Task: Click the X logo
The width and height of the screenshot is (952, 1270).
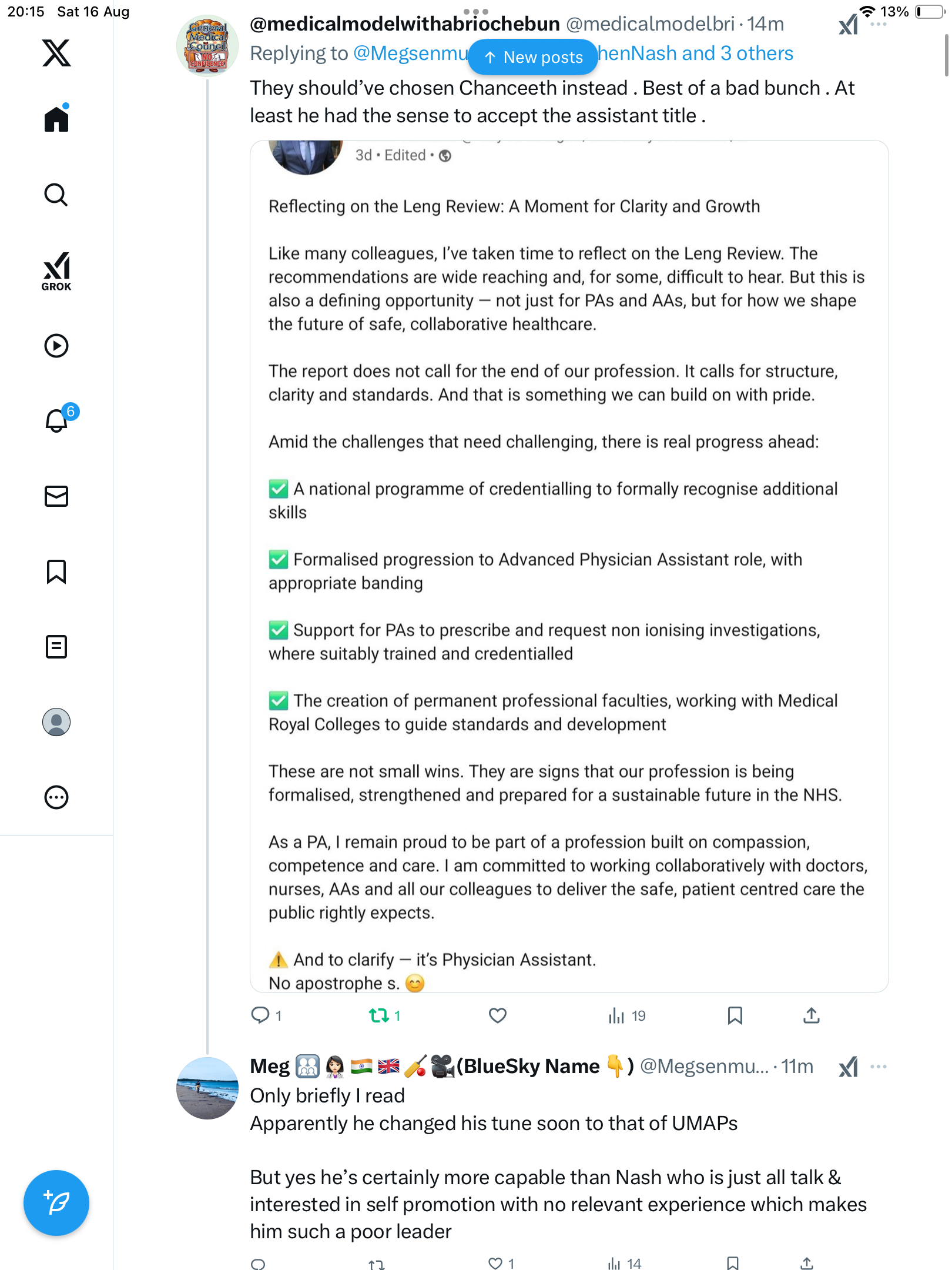Action: pyautogui.click(x=56, y=53)
